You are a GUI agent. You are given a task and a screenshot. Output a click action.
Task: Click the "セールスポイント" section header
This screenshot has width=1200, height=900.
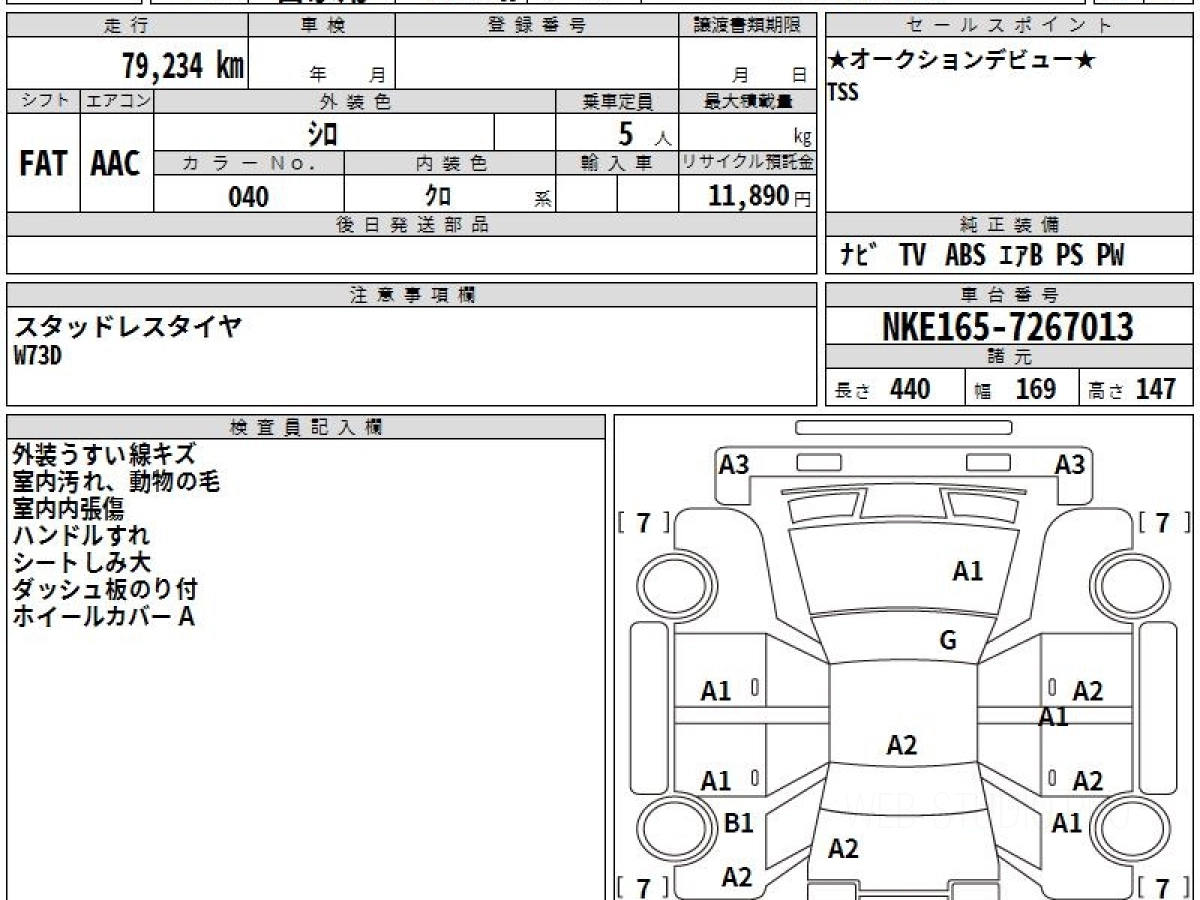(1009, 26)
